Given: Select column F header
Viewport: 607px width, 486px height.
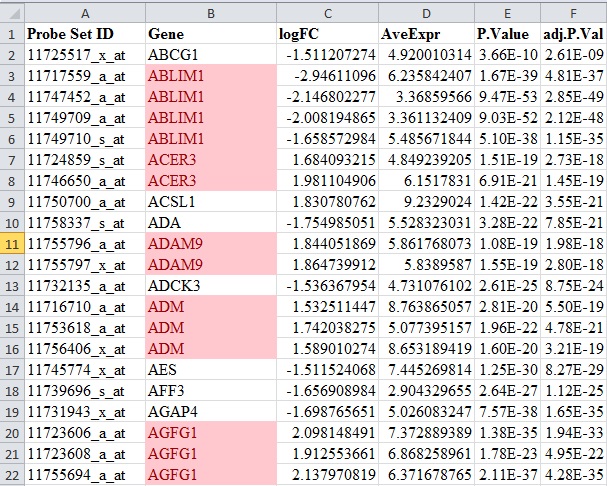Looking at the screenshot, I should pyautogui.click(x=574, y=14).
